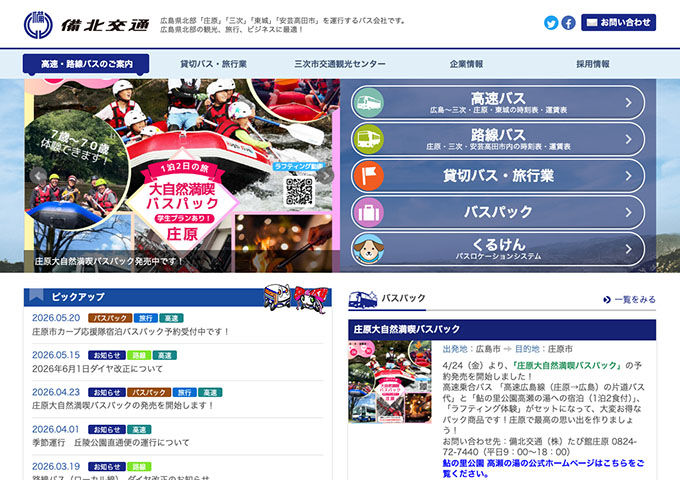
Task: Click the くるけん dog mascot icon
Action: pos(369,249)
